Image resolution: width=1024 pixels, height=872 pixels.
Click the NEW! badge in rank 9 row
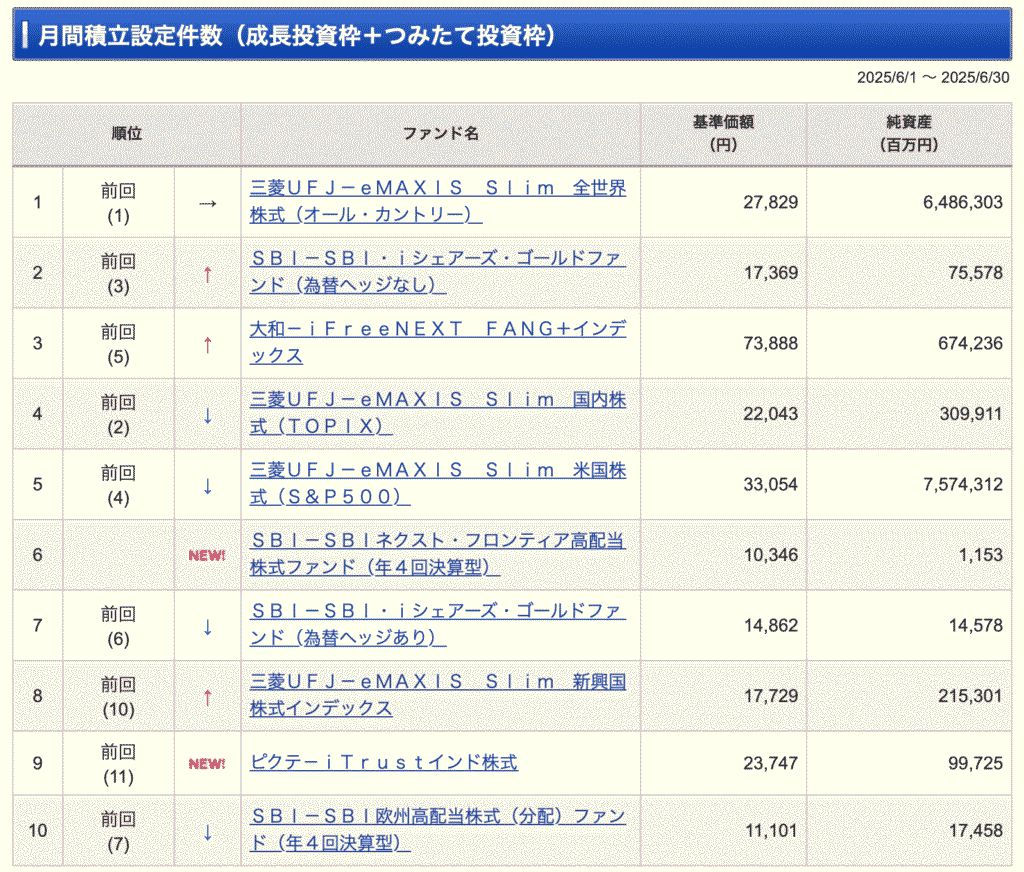(x=207, y=765)
